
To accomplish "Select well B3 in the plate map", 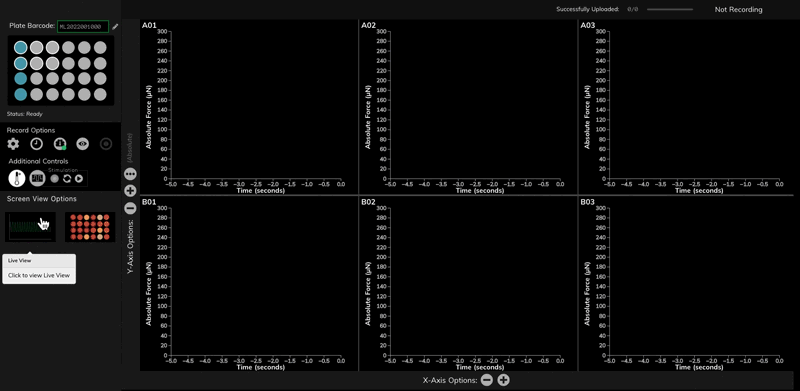I will point(52,63).
